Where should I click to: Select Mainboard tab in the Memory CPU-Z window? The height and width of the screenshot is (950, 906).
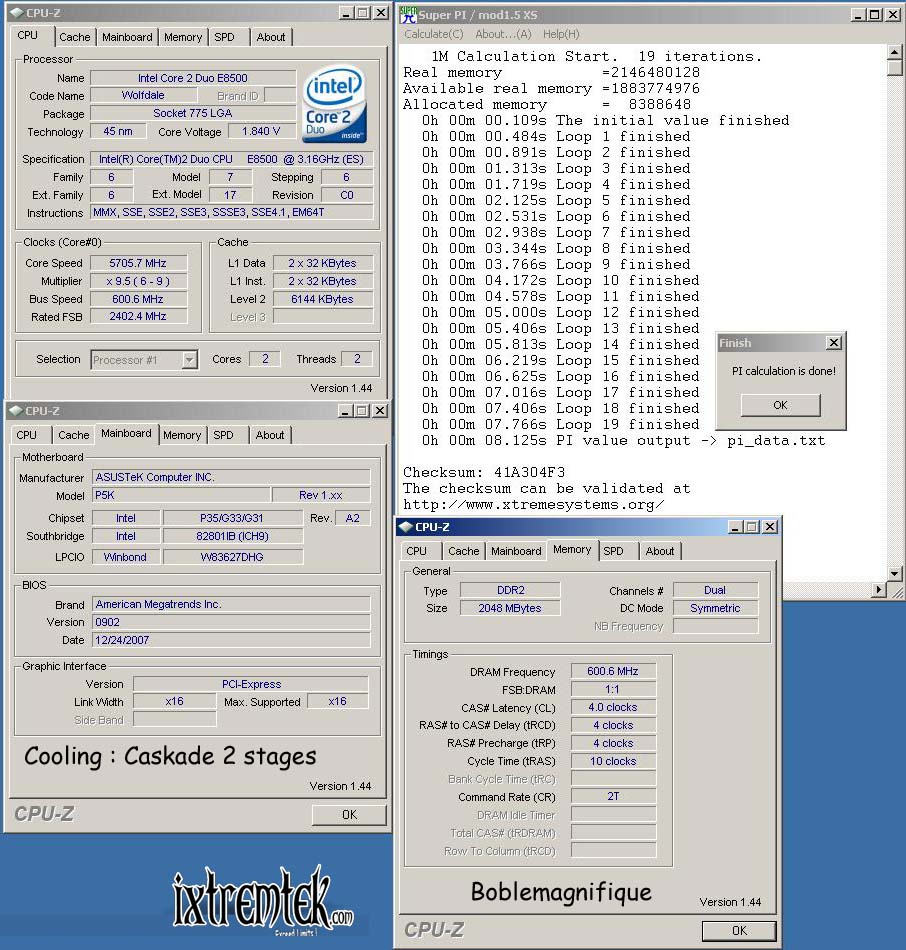coord(516,551)
